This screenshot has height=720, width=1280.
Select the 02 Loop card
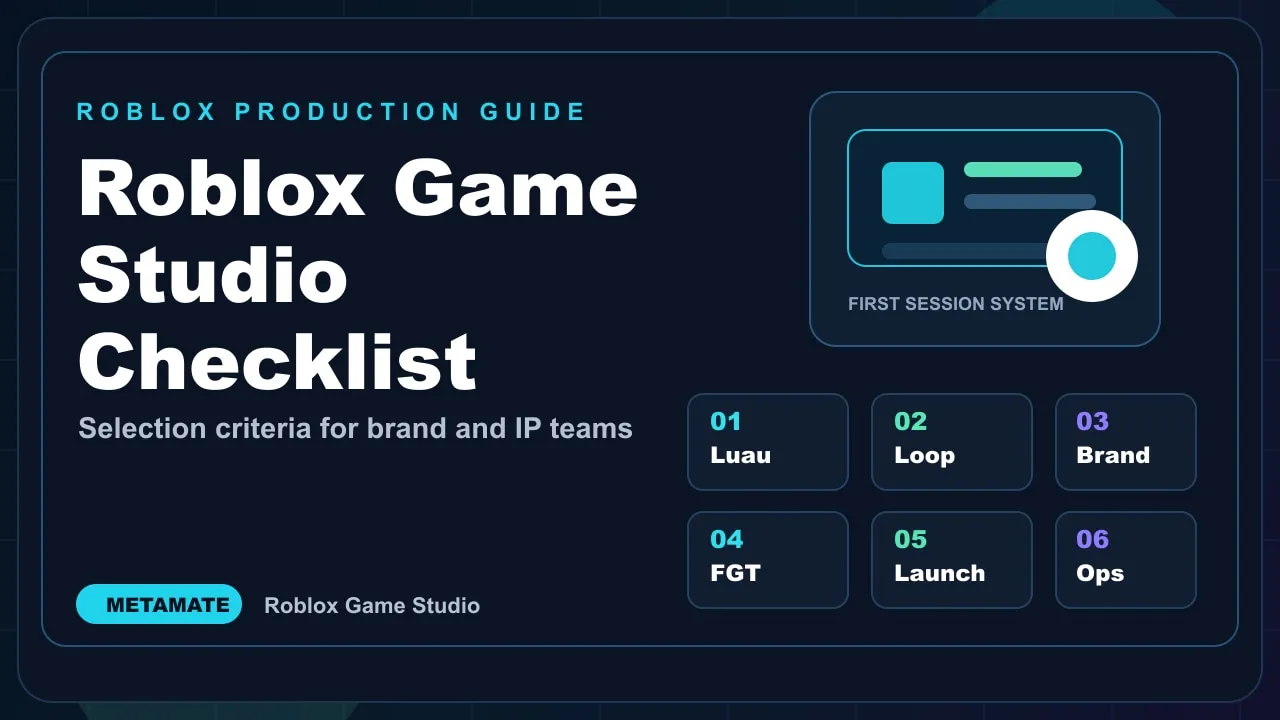(x=952, y=442)
